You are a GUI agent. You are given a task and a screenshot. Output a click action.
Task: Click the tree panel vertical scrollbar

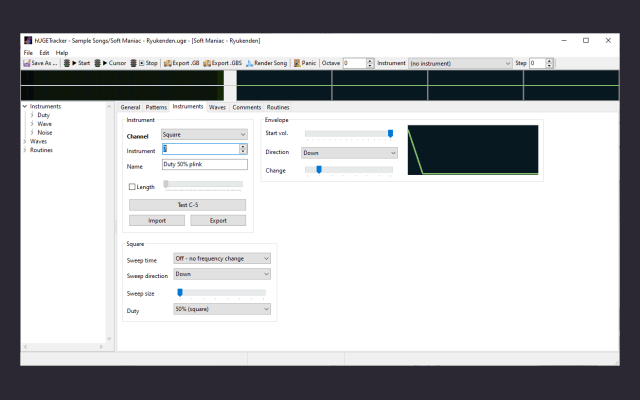coord(109,222)
